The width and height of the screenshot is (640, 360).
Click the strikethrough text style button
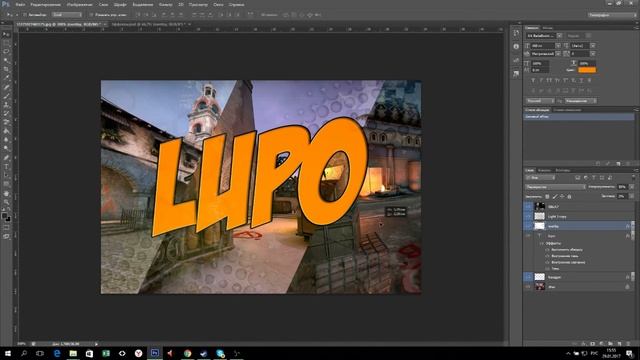589,80
